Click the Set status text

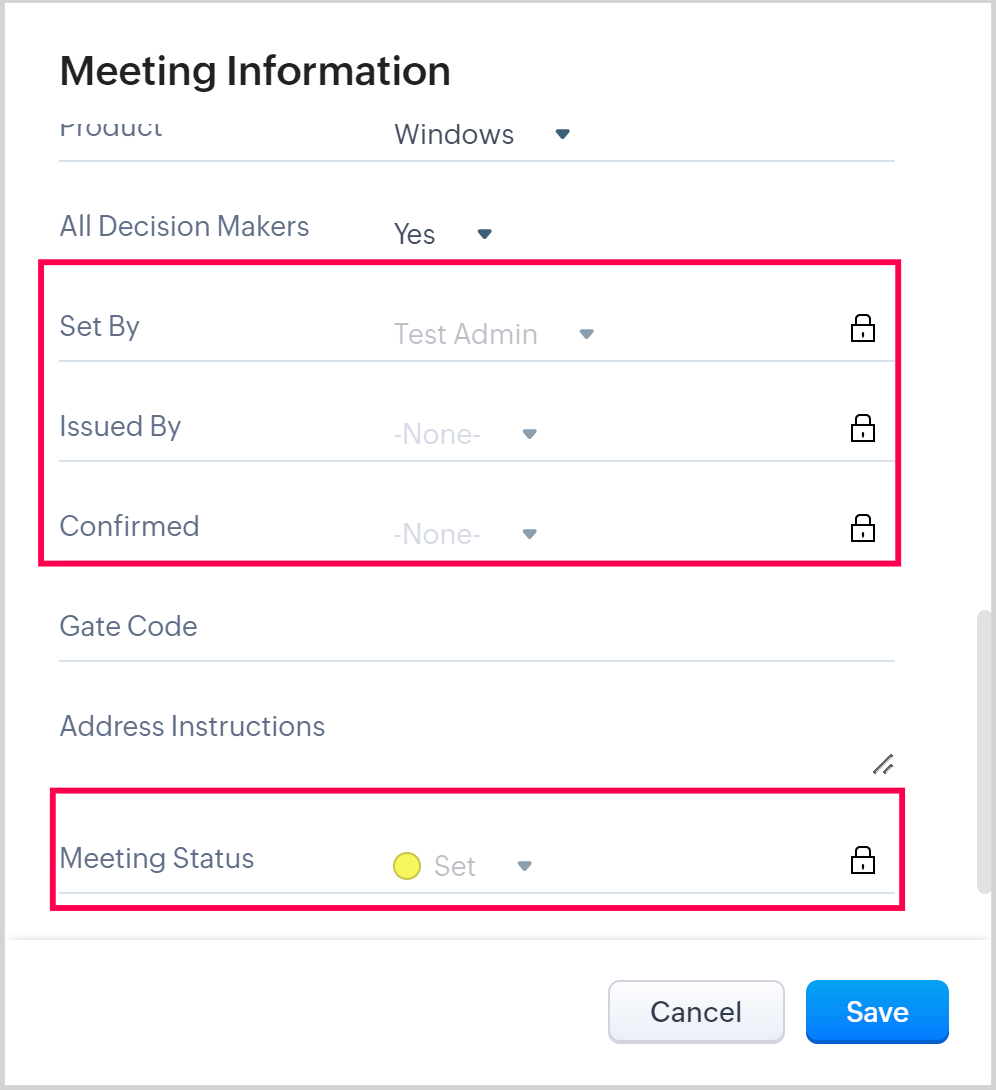(x=455, y=866)
